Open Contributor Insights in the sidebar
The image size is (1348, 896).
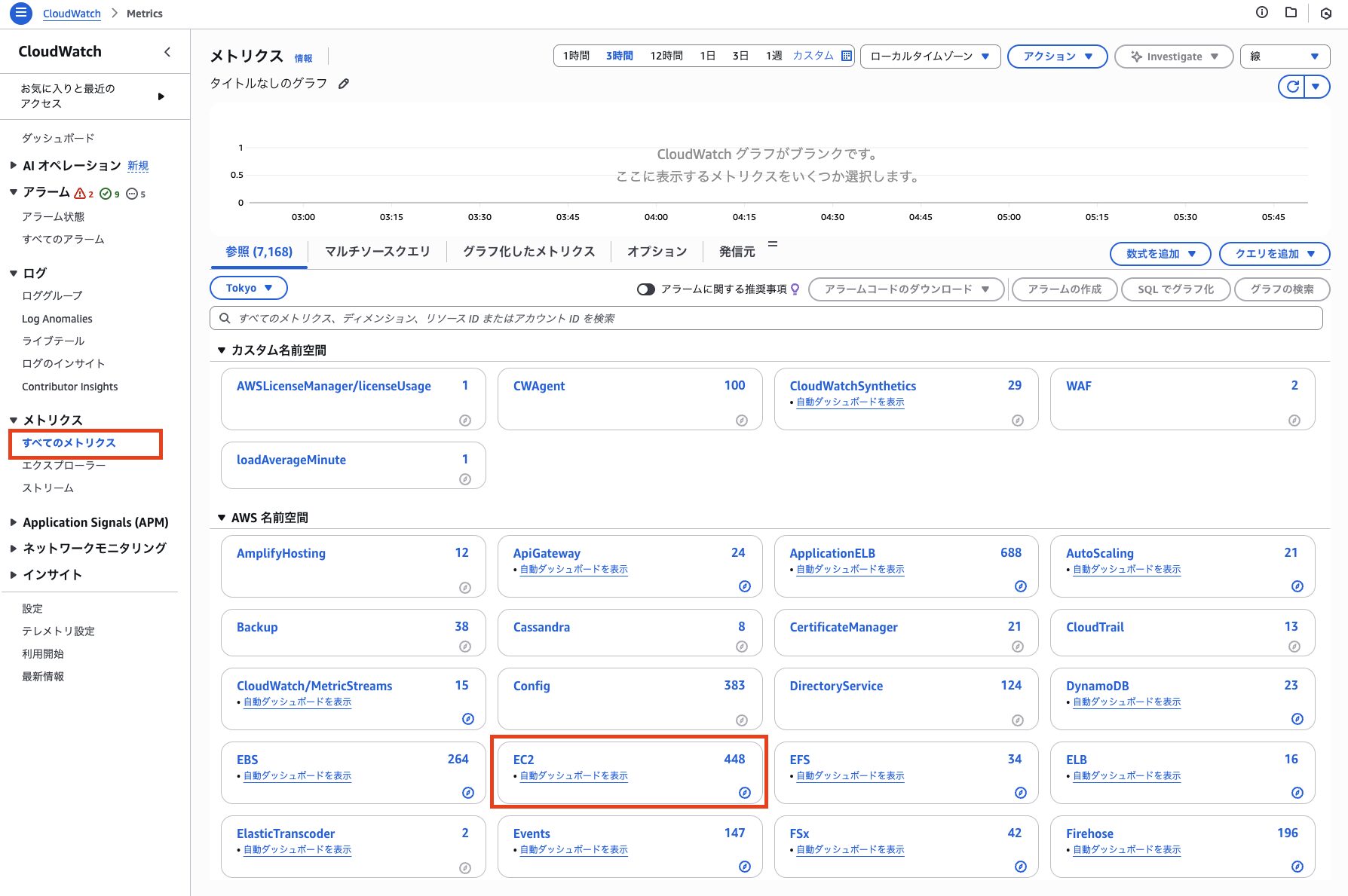(70, 387)
